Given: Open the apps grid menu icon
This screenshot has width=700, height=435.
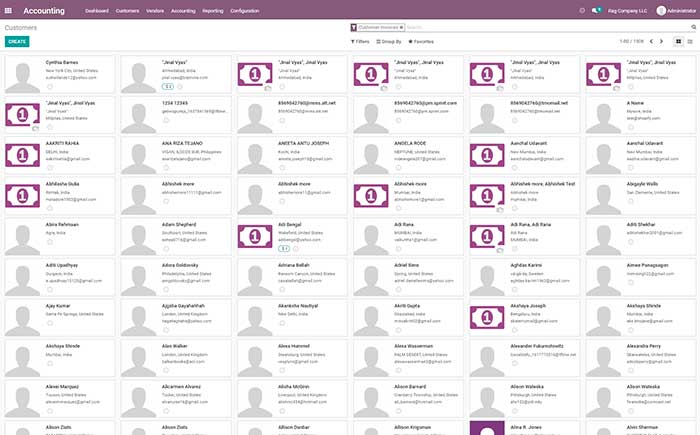Looking at the screenshot, I should (x=8, y=10).
